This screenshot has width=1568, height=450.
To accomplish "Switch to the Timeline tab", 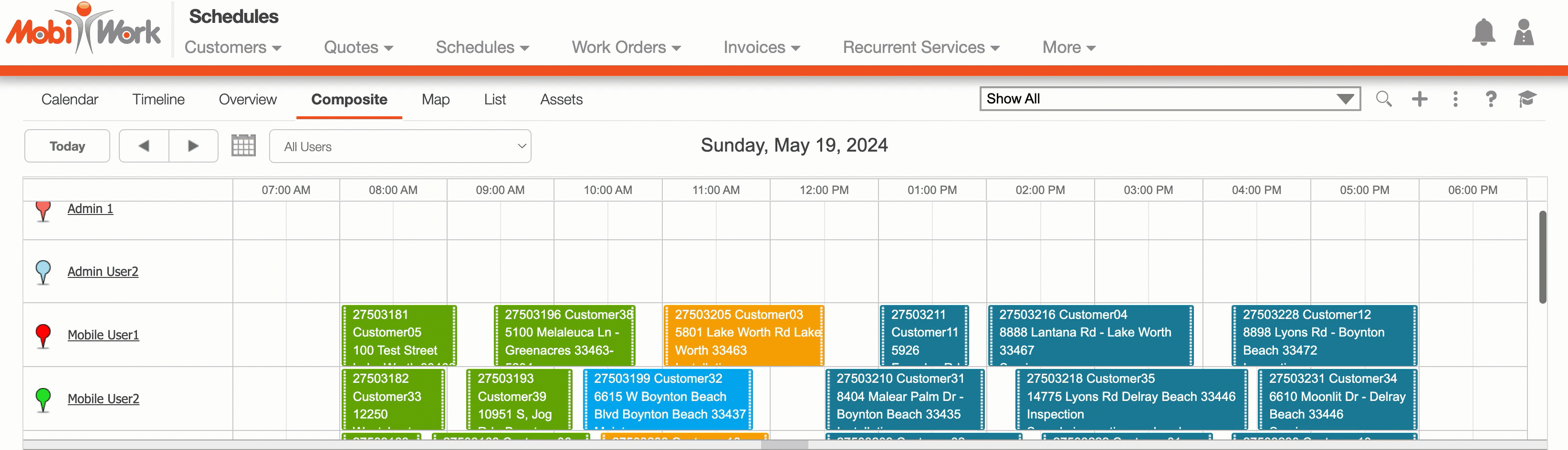I will click(158, 99).
